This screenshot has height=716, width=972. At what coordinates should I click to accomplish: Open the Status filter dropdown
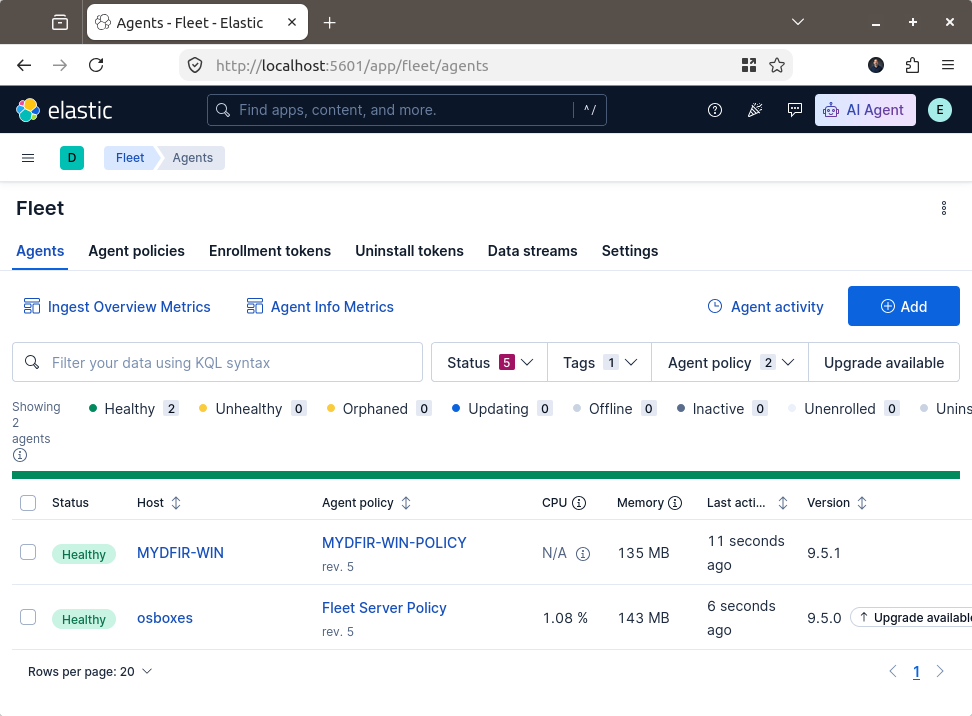point(490,363)
